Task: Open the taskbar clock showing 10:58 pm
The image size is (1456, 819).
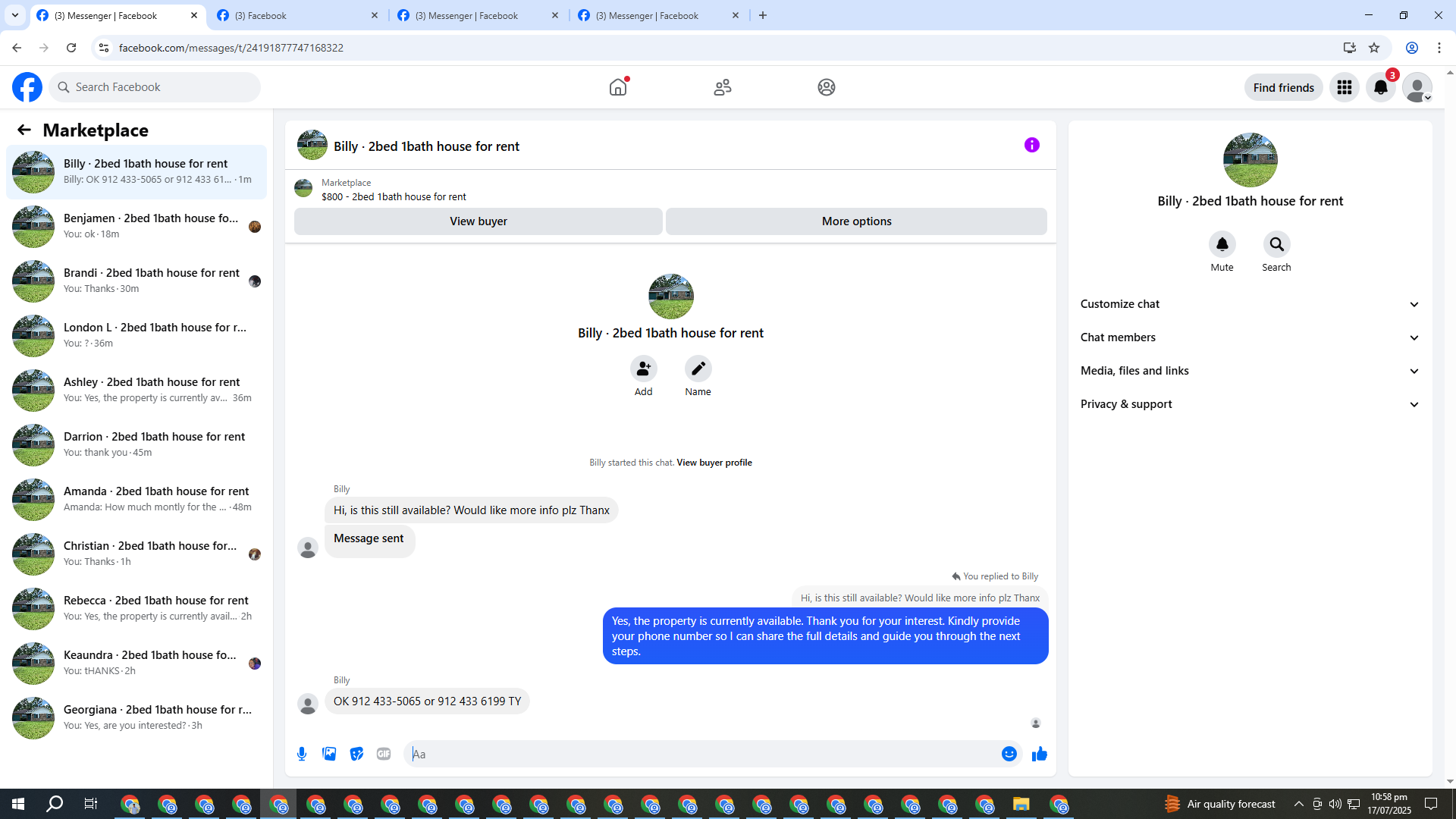Action: tap(1389, 804)
